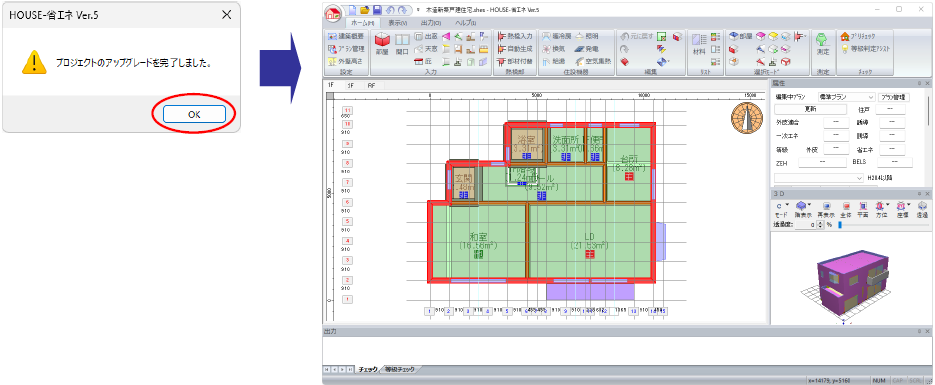Open the 材料 materials list
This screenshot has width=935, height=385.
[x=699, y=45]
